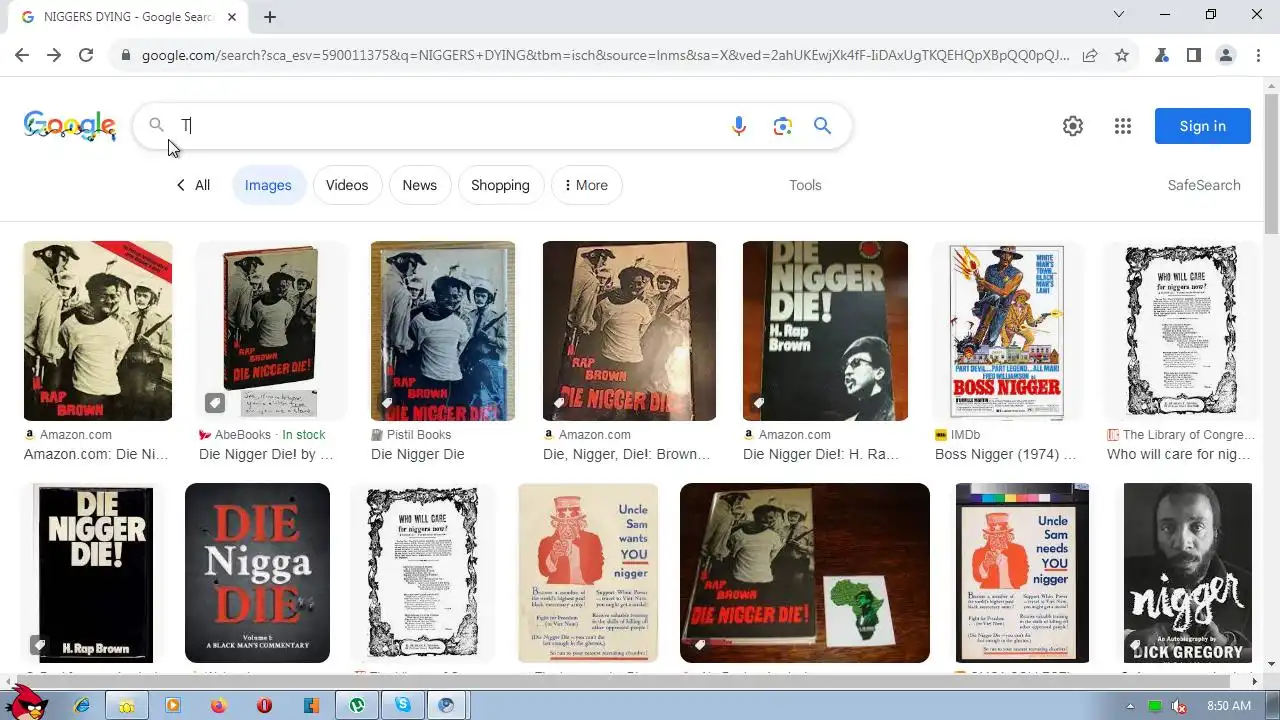Open Skype from the taskbar
This screenshot has width=1280, height=720.
click(x=403, y=705)
